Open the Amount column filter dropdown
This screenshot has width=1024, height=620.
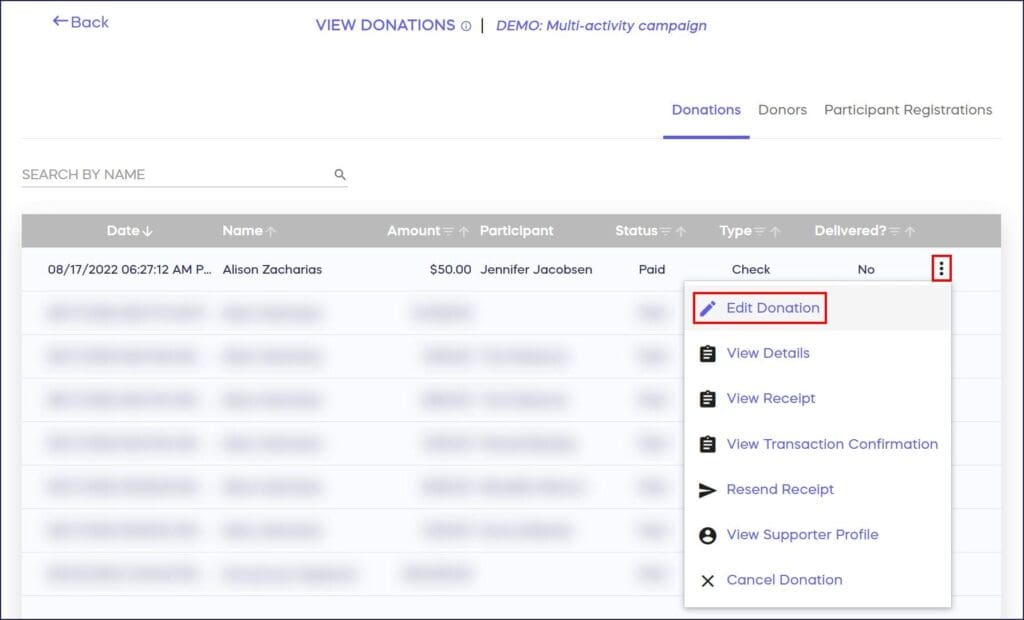447,231
